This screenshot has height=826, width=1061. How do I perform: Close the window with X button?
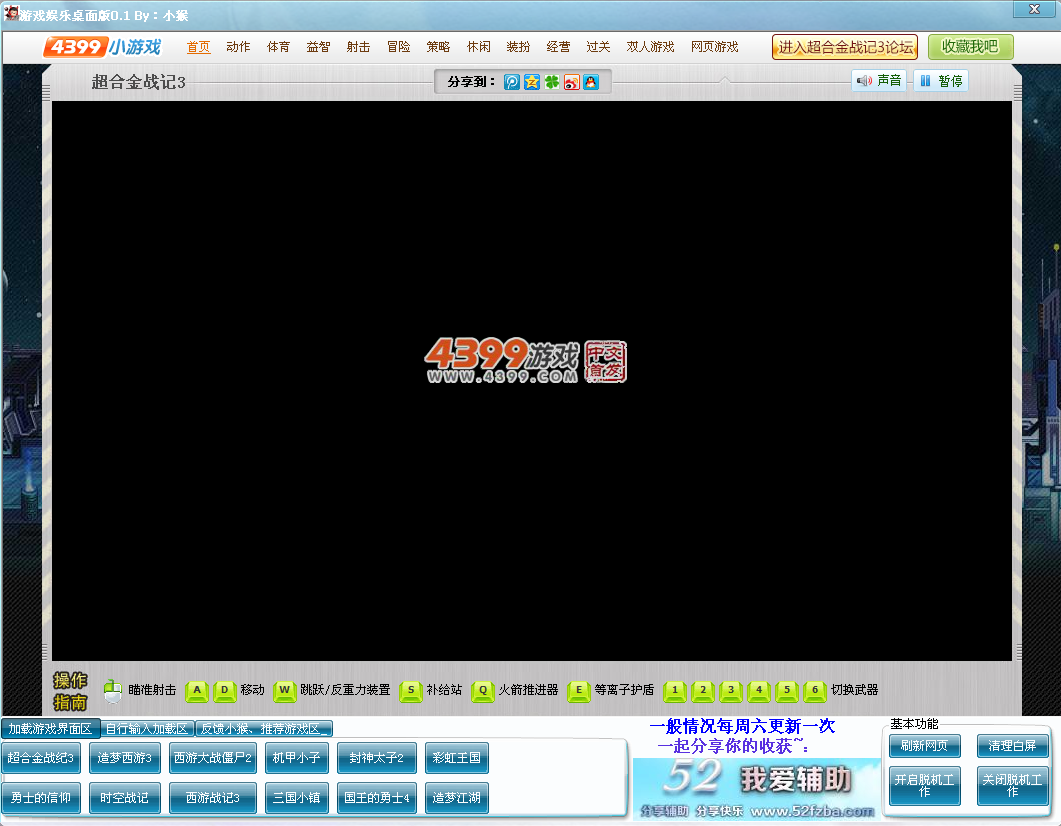(x=1033, y=9)
